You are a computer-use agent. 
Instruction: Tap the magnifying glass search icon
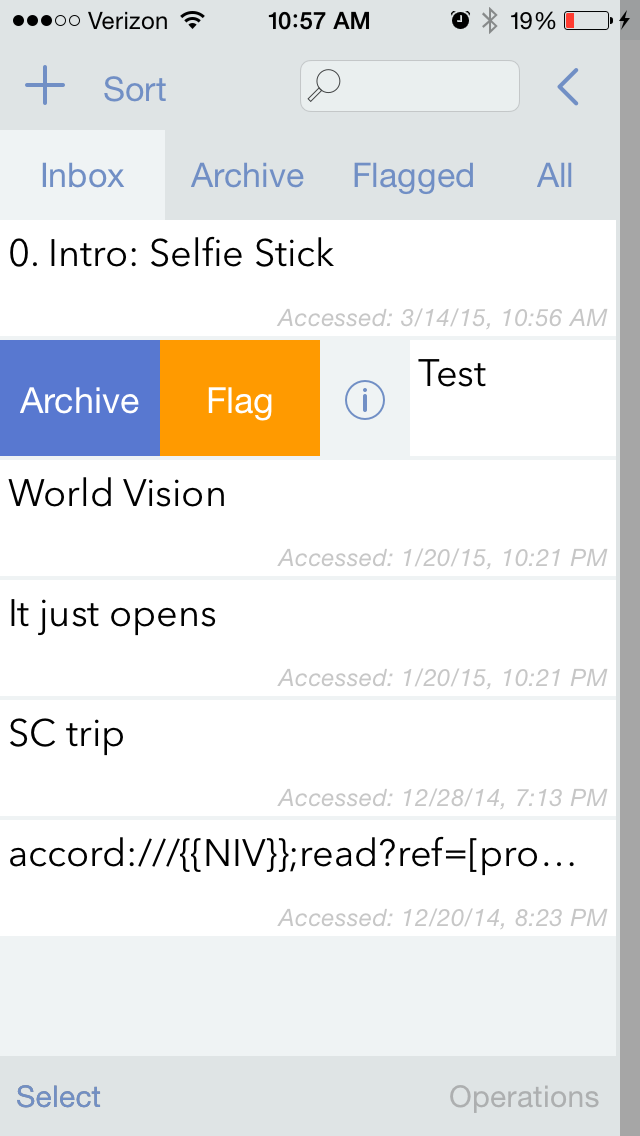(323, 86)
